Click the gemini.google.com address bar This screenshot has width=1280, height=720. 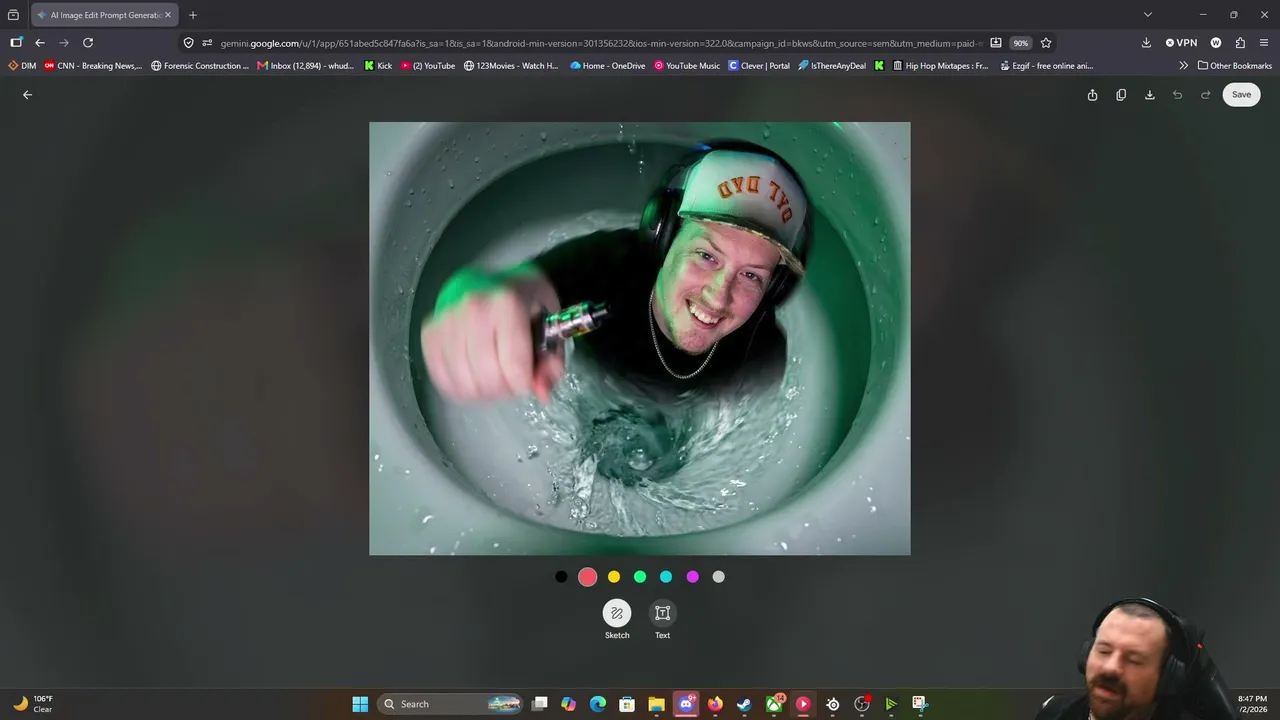coord(600,43)
